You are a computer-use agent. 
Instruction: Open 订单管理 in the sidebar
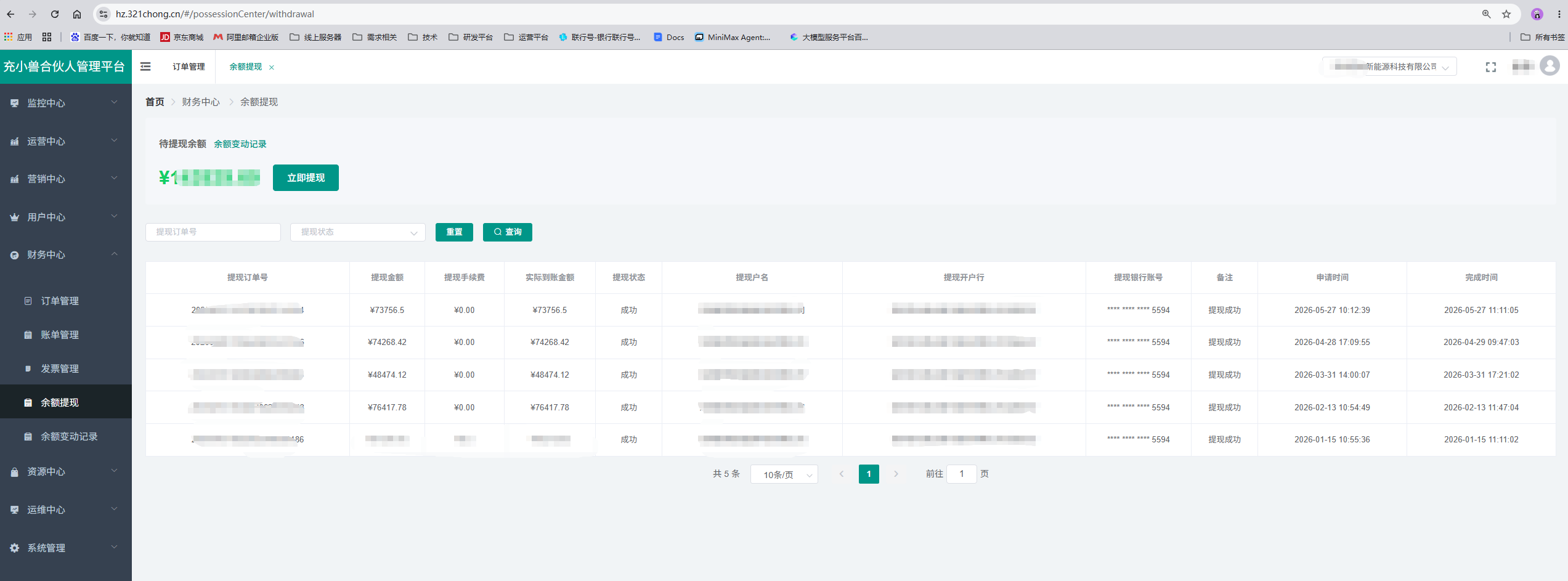pyautogui.click(x=66, y=301)
